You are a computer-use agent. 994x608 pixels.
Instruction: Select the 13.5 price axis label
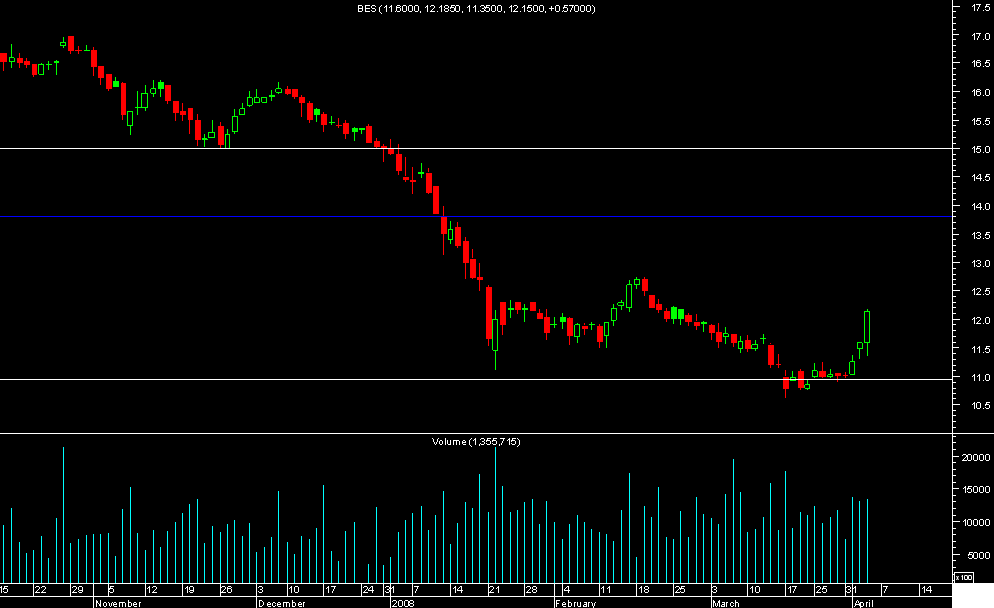(981, 235)
